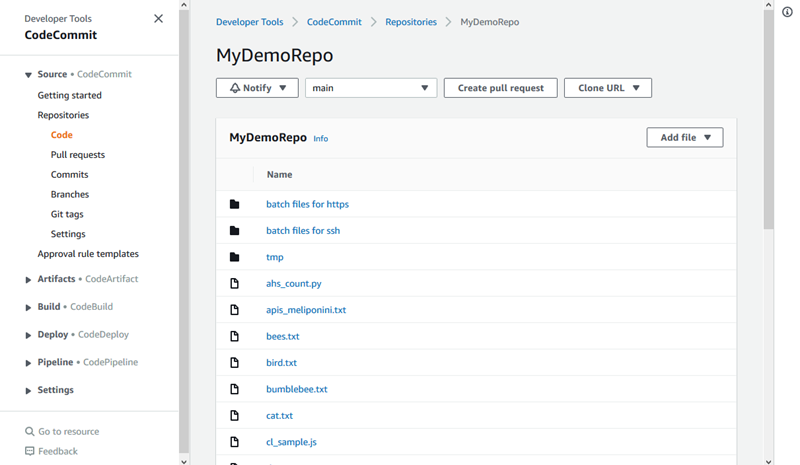Open the Add file dropdown
This screenshot has height=465, width=800.
685,138
